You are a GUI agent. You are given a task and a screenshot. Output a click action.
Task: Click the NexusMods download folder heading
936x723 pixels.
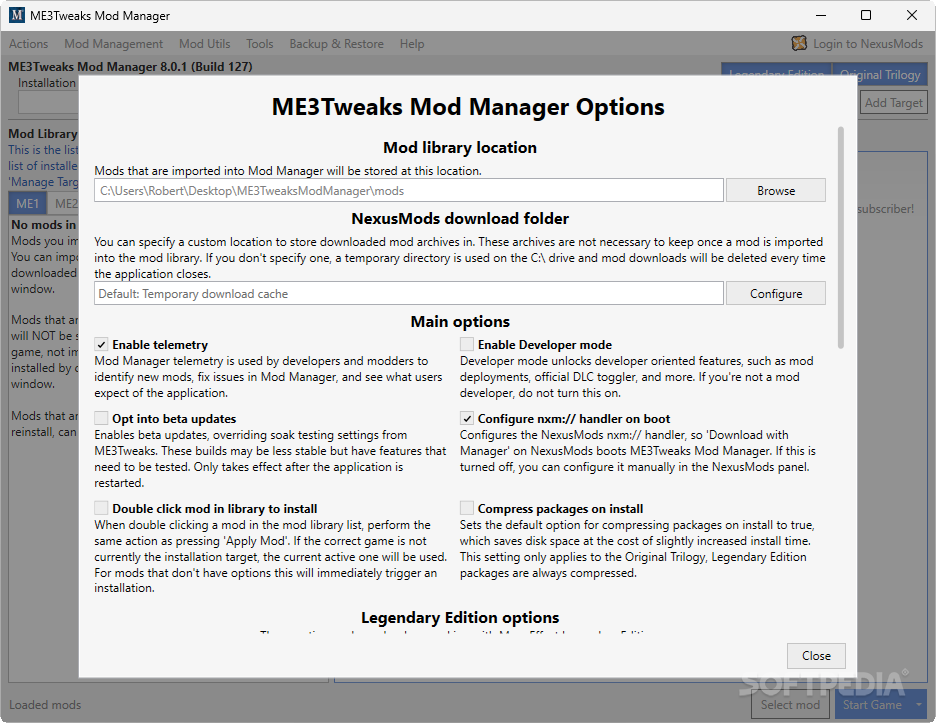460,219
